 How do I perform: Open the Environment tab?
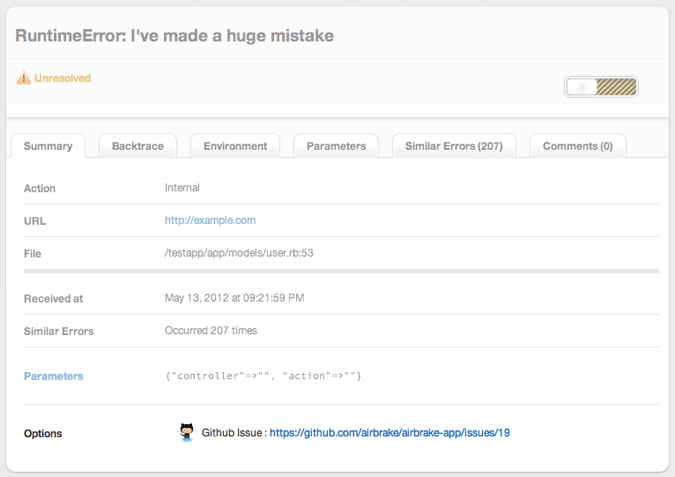pyautogui.click(x=235, y=146)
